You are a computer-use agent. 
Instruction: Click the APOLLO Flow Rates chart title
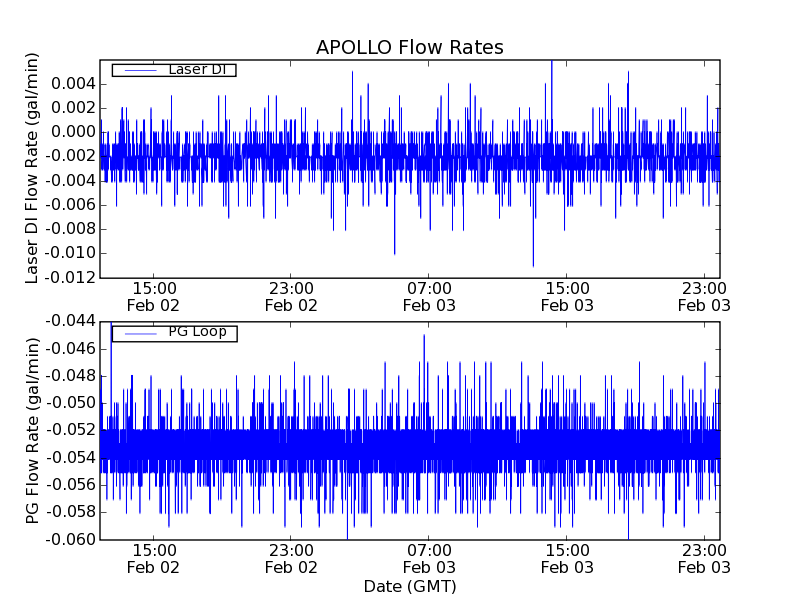410,47
